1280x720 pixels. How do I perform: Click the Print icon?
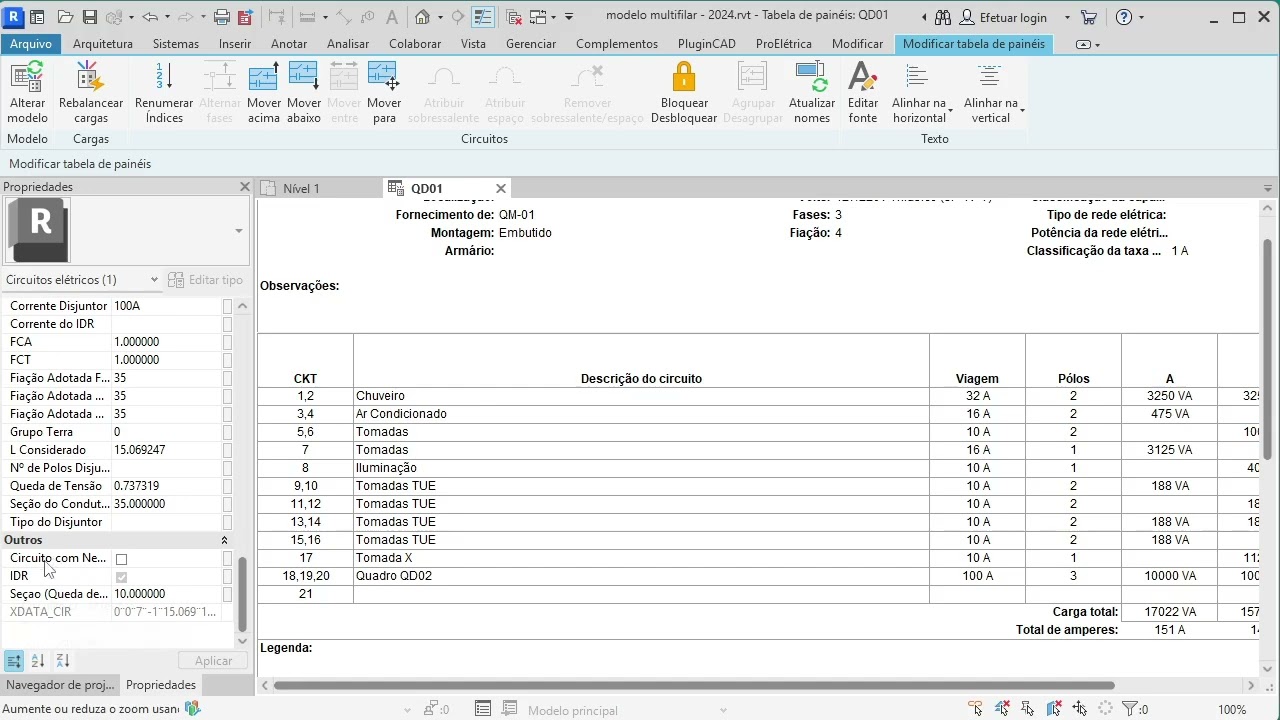[x=222, y=17]
